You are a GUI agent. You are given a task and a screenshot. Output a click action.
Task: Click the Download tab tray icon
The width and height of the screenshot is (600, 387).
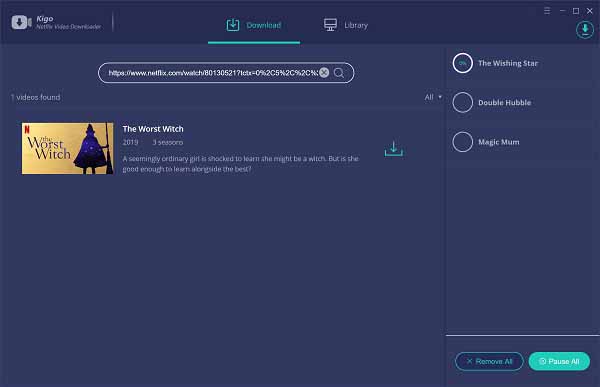233,25
